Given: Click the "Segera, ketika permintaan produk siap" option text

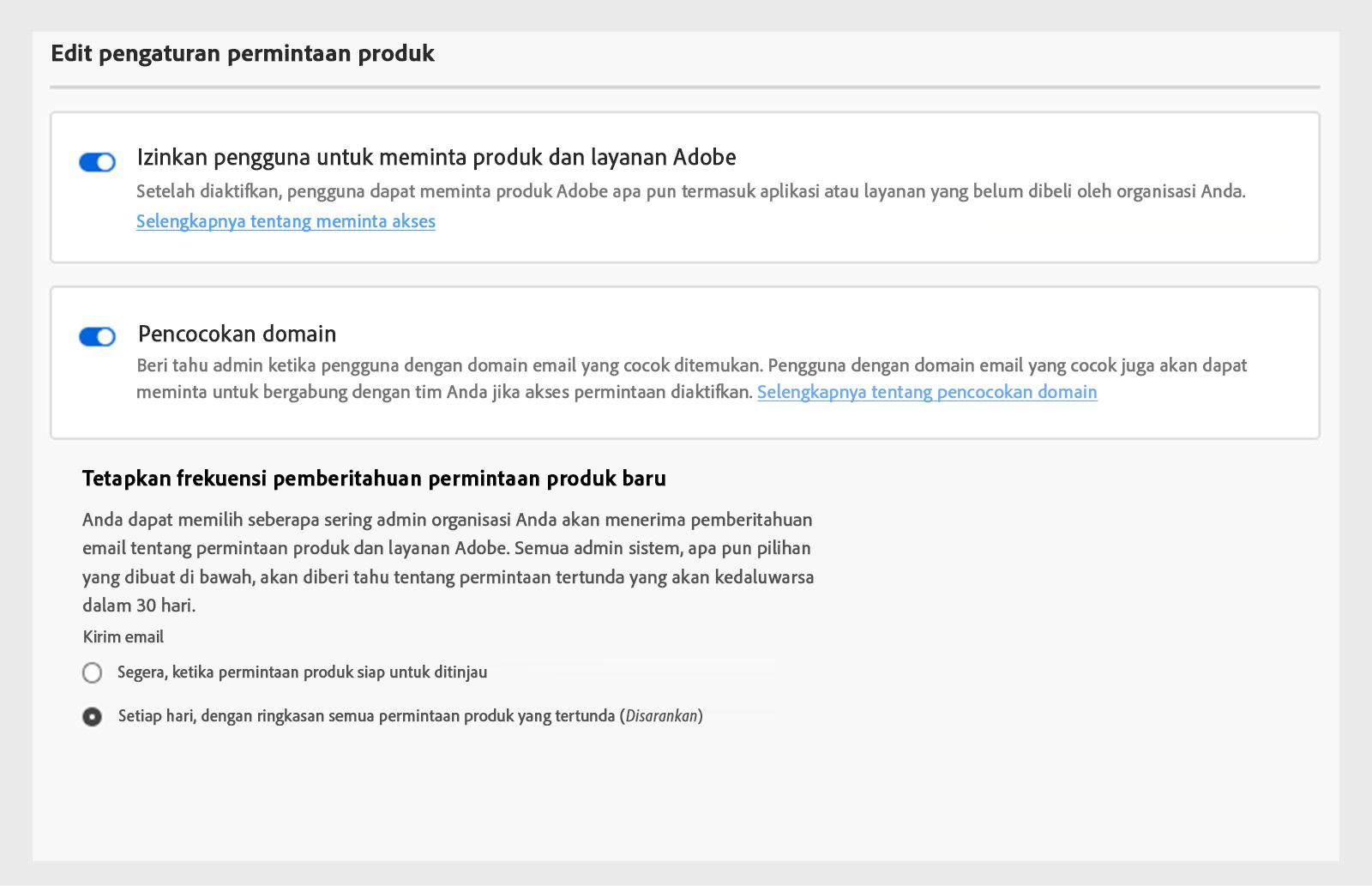Looking at the screenshot, I should 302,672.
